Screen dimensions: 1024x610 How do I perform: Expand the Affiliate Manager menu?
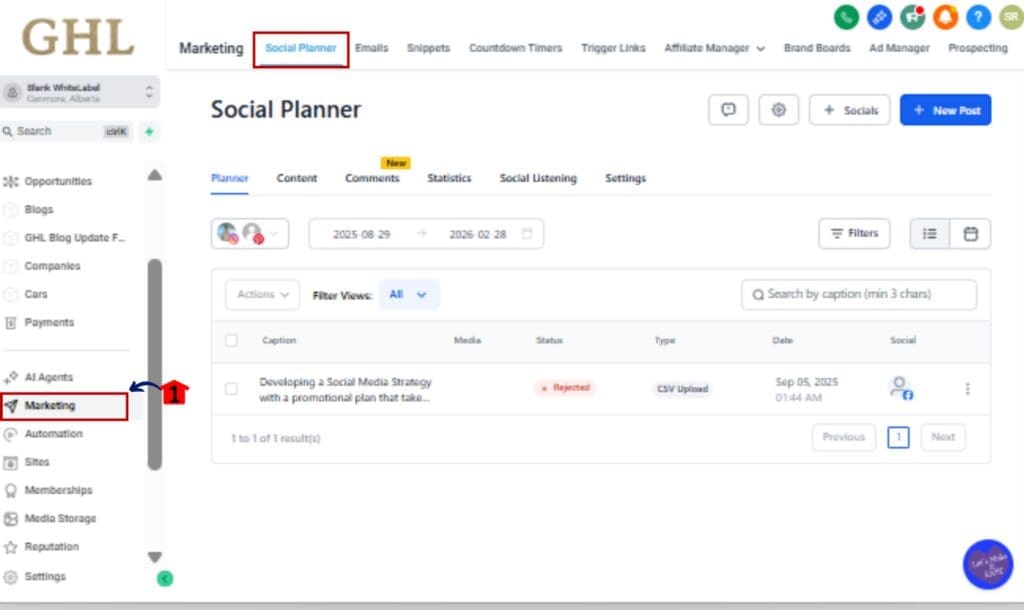[714, 48]
